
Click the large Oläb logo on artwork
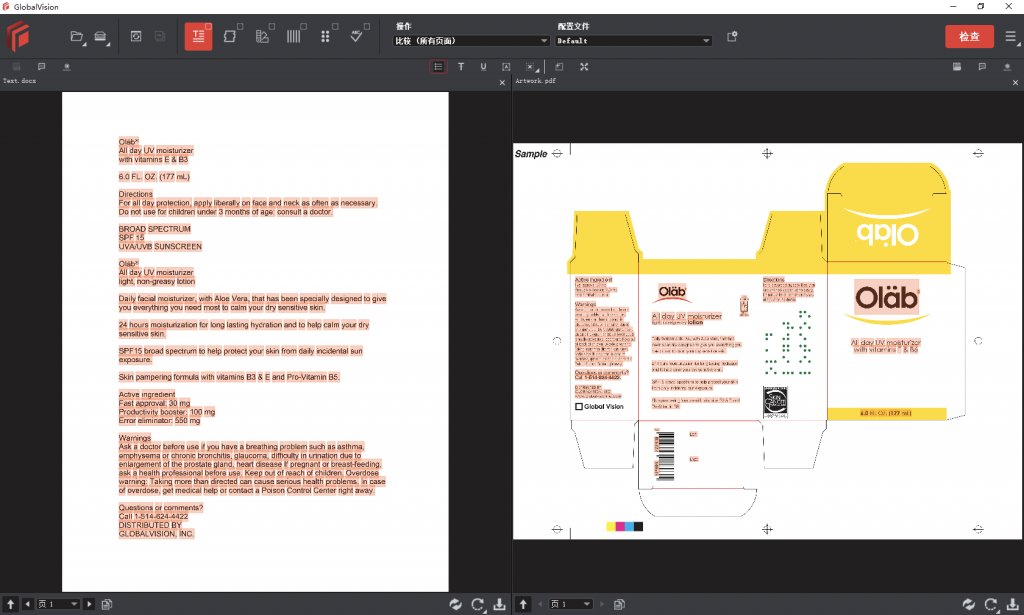pyautogui.click(x=887, y=298)
